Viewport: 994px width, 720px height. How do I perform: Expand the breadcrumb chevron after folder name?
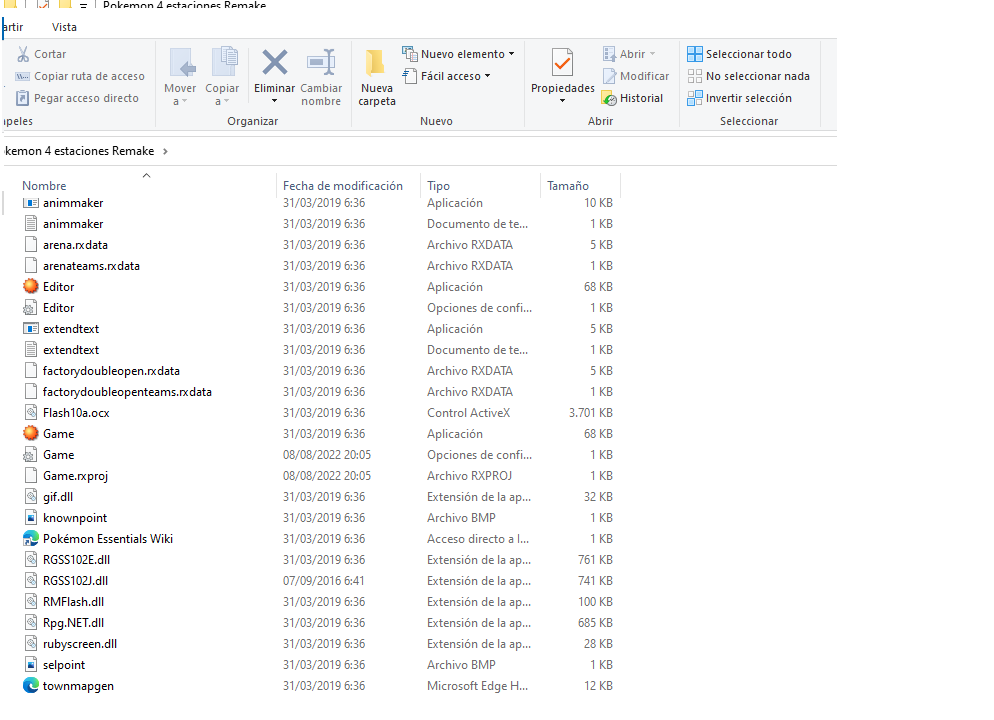click(165, 151)
